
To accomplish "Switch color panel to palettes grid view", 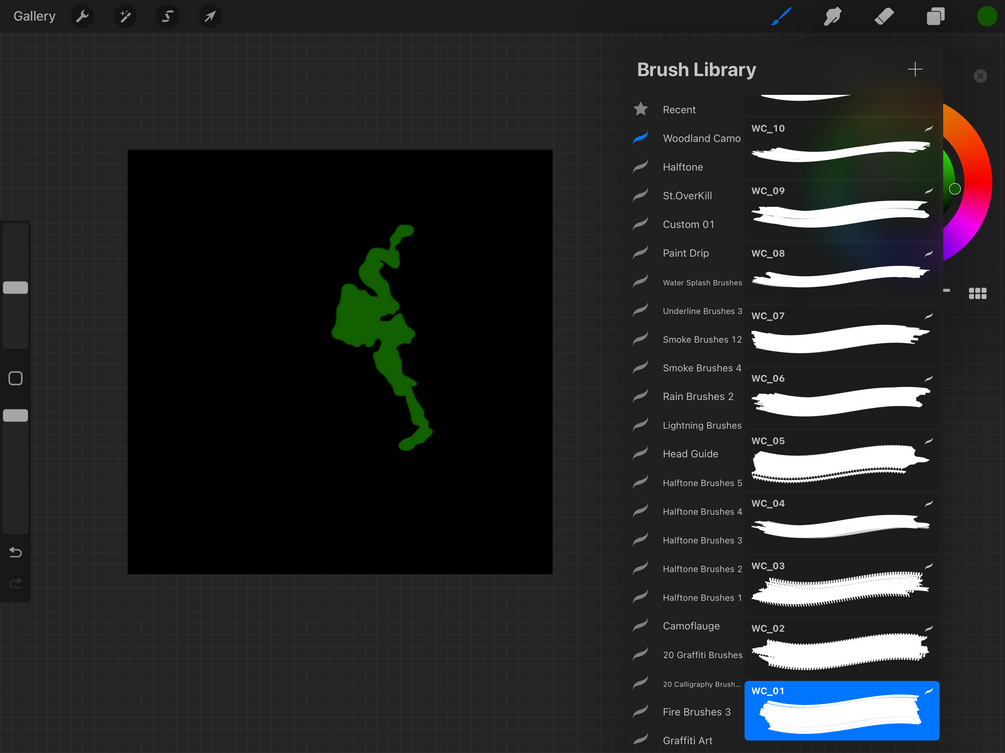I will click(977, 293).
